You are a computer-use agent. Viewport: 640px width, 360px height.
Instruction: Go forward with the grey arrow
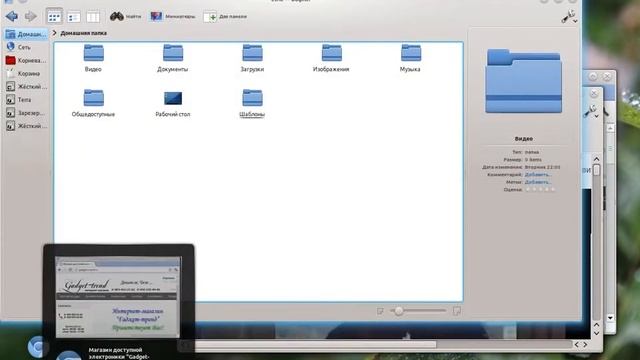click(31, 16)
